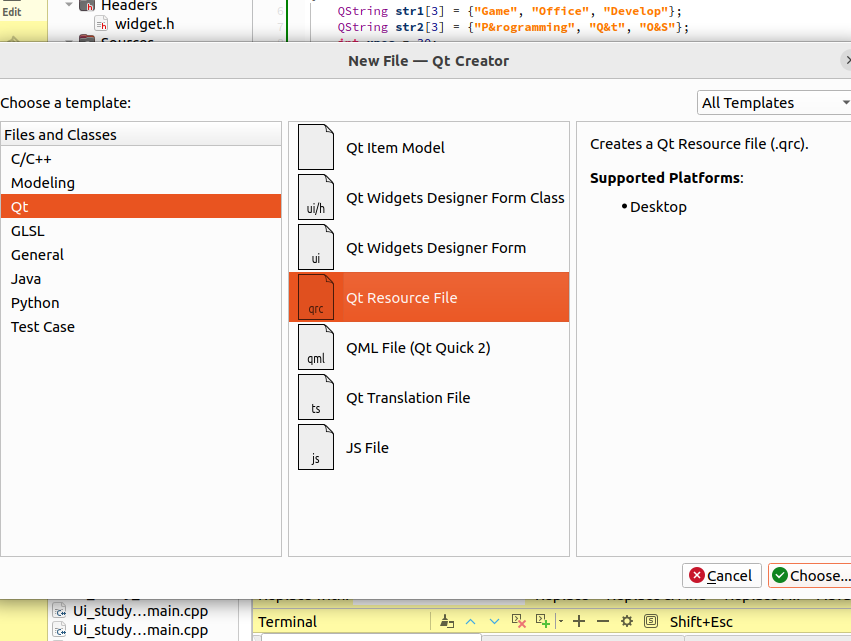The image size is (851, 641).
Task: Choose the Test Case category
Action: pos(141,327)
